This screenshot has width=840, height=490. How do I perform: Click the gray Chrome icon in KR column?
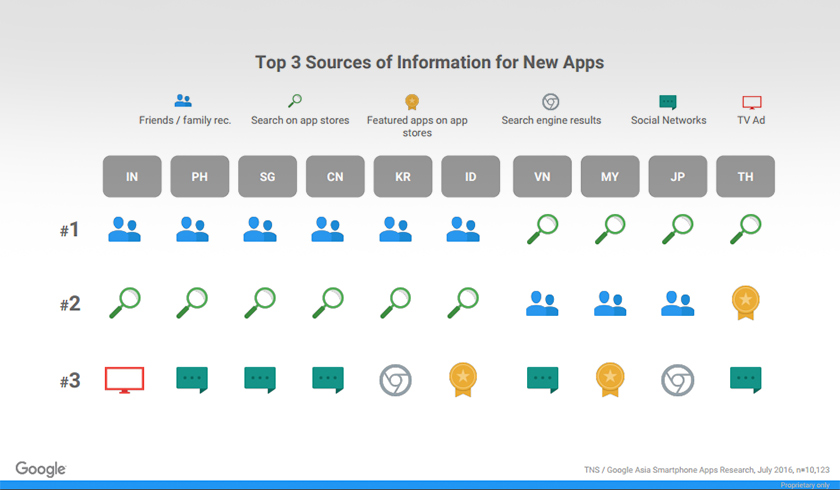pyautogui.click(x=395, y=379)
